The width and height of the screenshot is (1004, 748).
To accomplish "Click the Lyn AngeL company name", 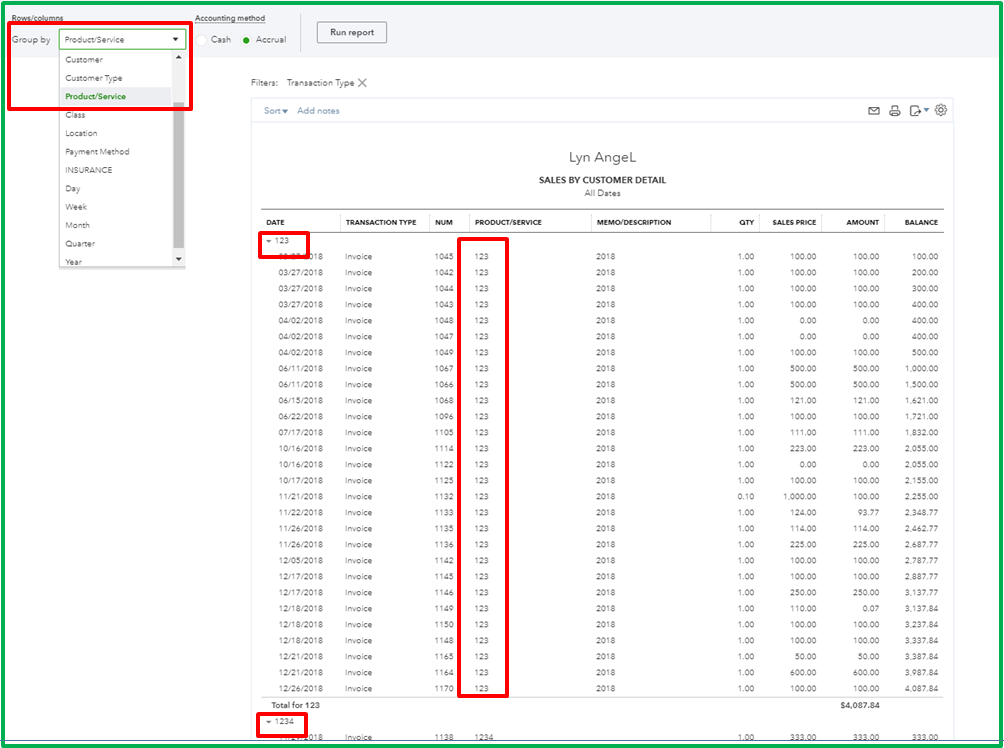I will click(602, 158).
